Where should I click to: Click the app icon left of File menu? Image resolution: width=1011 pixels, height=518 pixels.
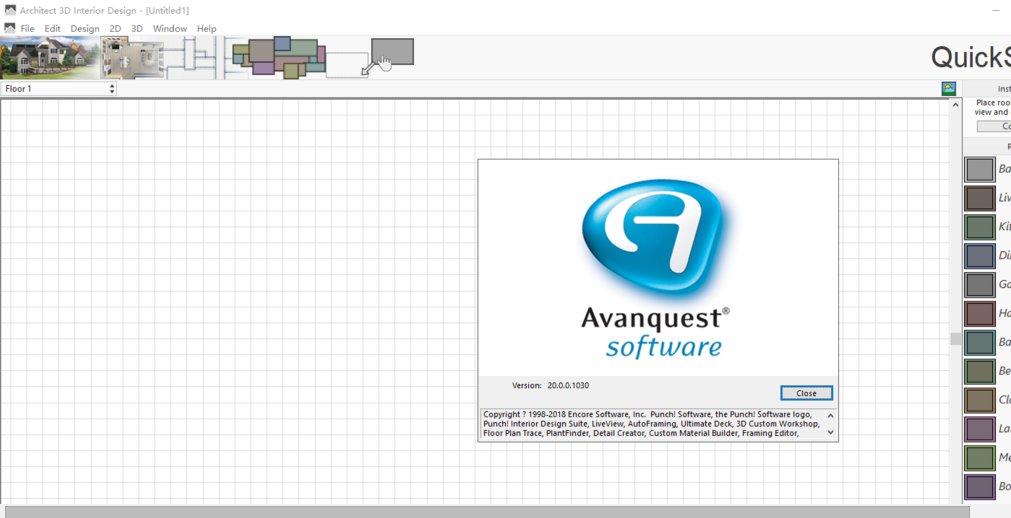click(10, 28)
